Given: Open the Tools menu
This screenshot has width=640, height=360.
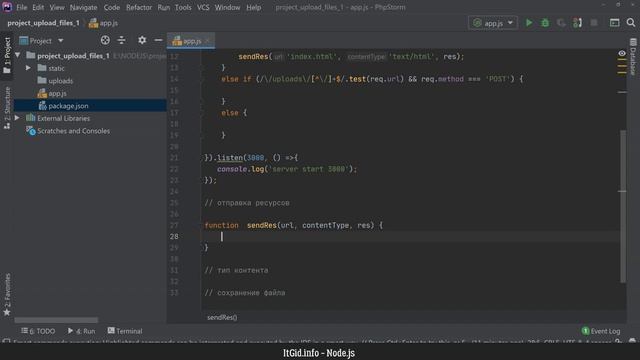Looking at the screenshot, I should pyautogui.click(x=183, y=7).
